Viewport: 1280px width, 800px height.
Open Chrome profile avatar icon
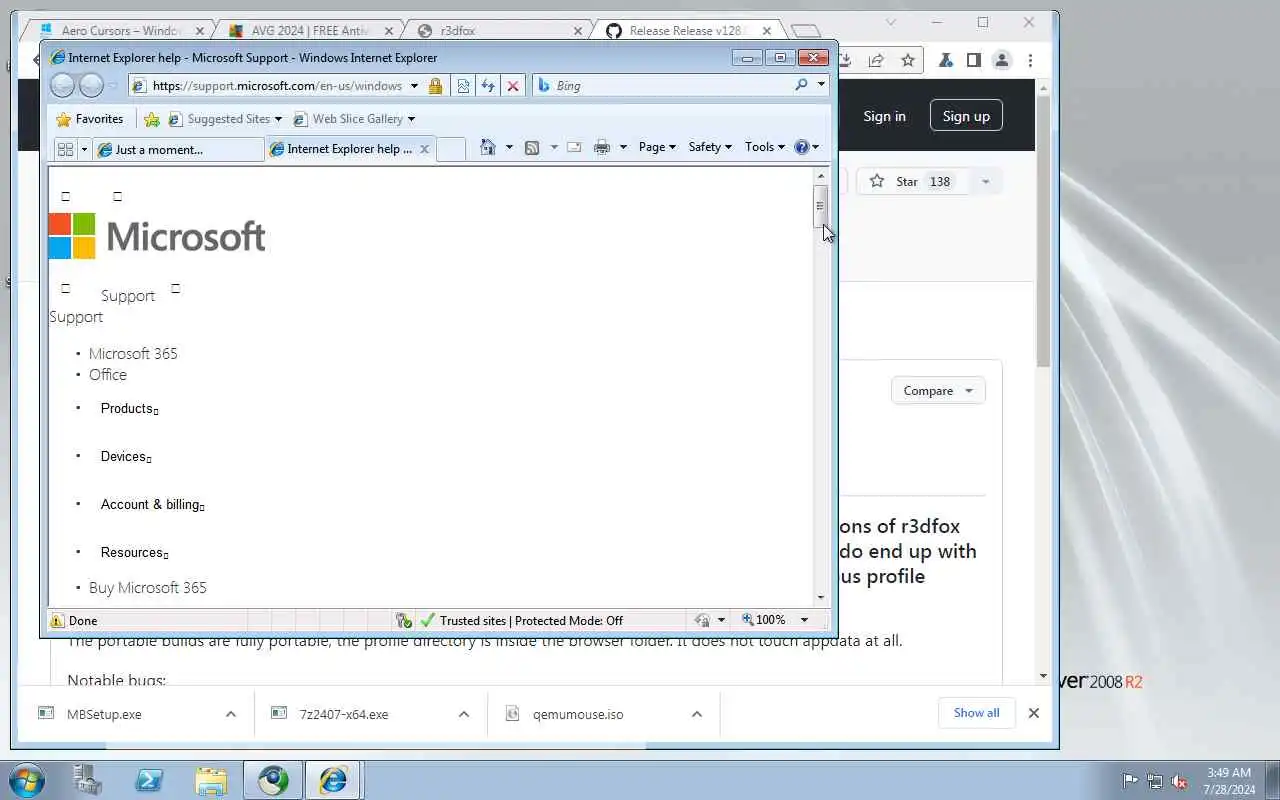tap(1001, 60)
